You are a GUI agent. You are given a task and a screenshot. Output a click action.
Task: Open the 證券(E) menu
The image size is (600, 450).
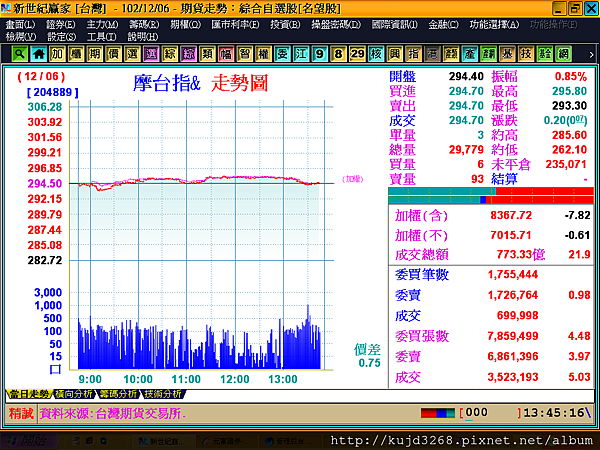[61, 25]
